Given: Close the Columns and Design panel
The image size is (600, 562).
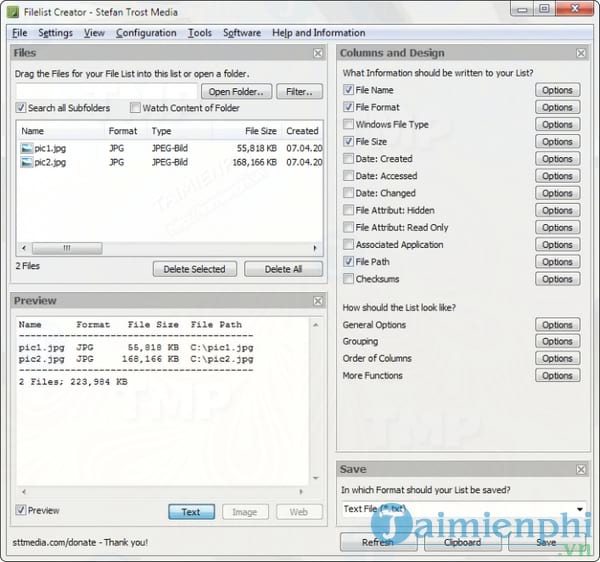Looking at the screenshot, I should (x=581, y=53).
